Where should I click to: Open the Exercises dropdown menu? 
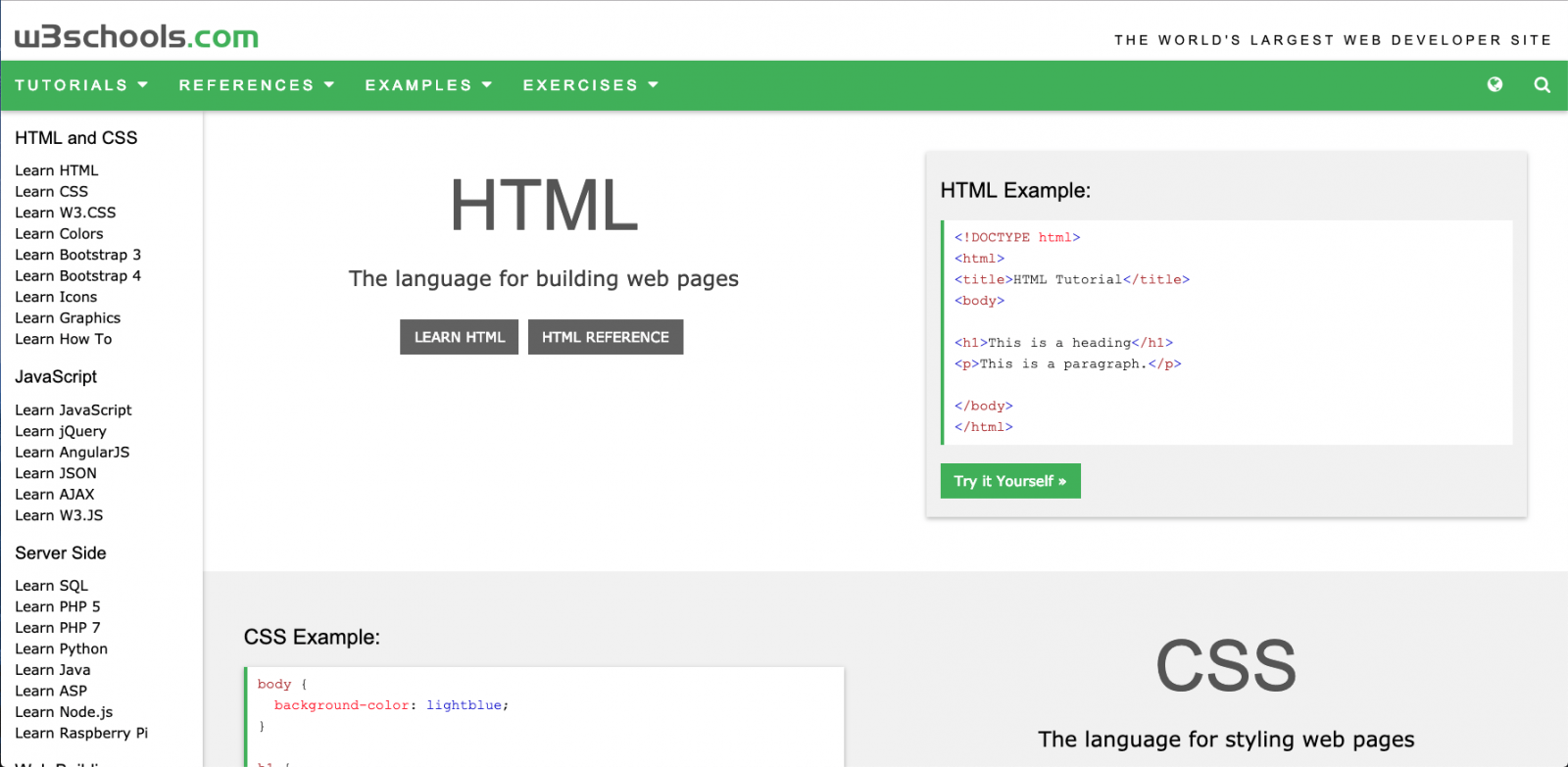tap(591, 85)
